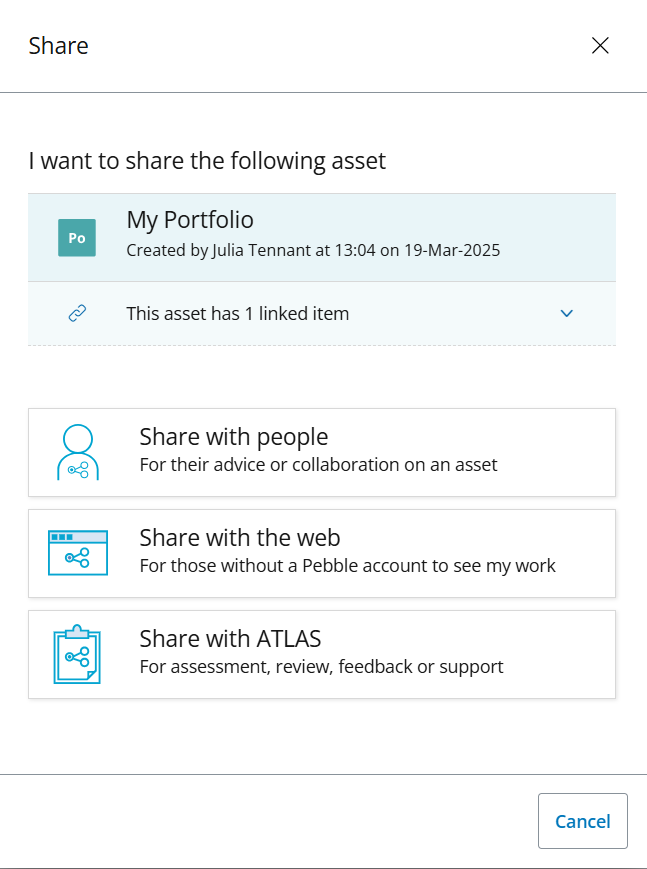
Task: Close the Share dialog with X
Action: (x=600, y=45)
